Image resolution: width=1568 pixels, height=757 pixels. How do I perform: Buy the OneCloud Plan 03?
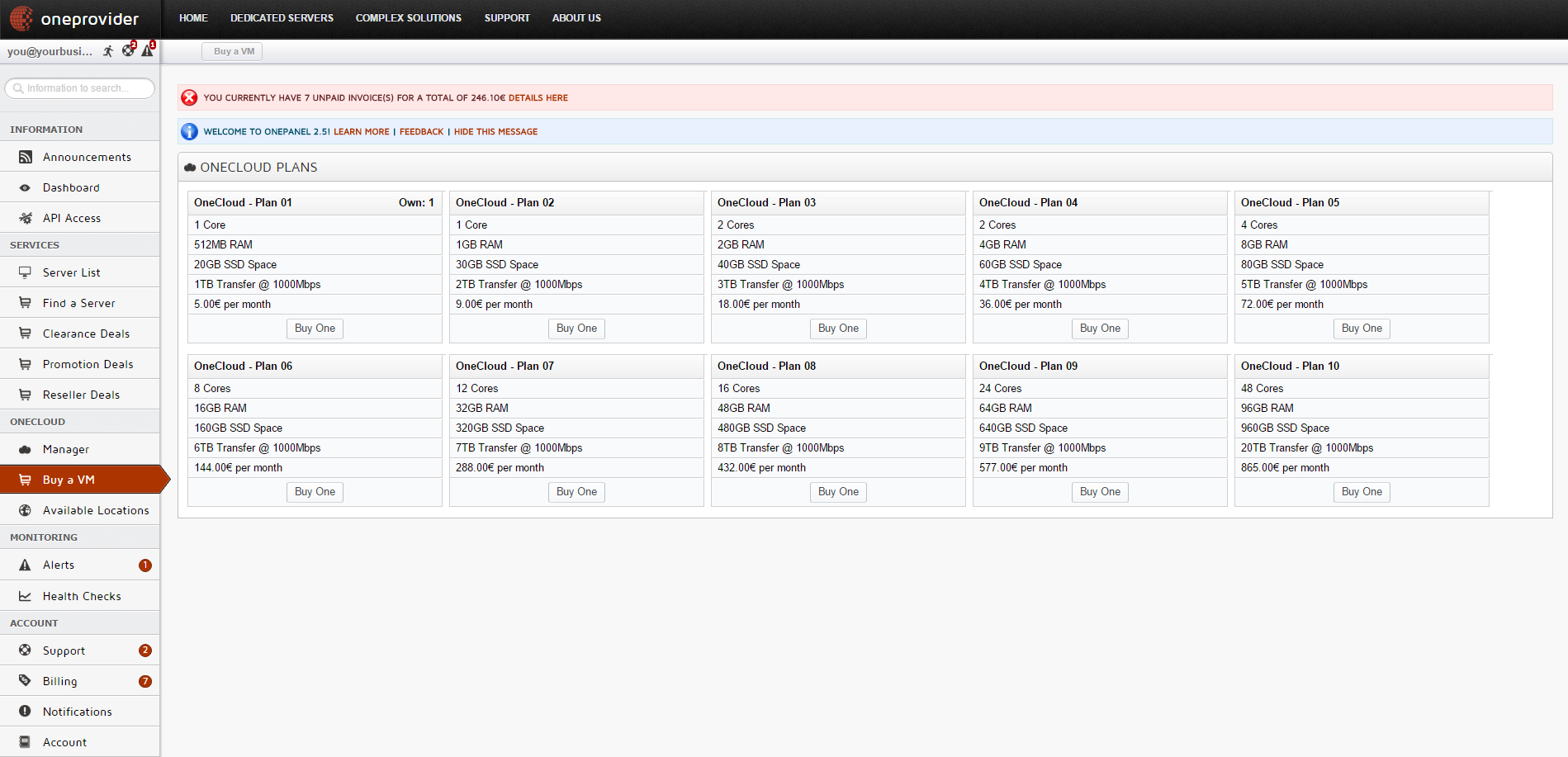[x=838, y=329]
